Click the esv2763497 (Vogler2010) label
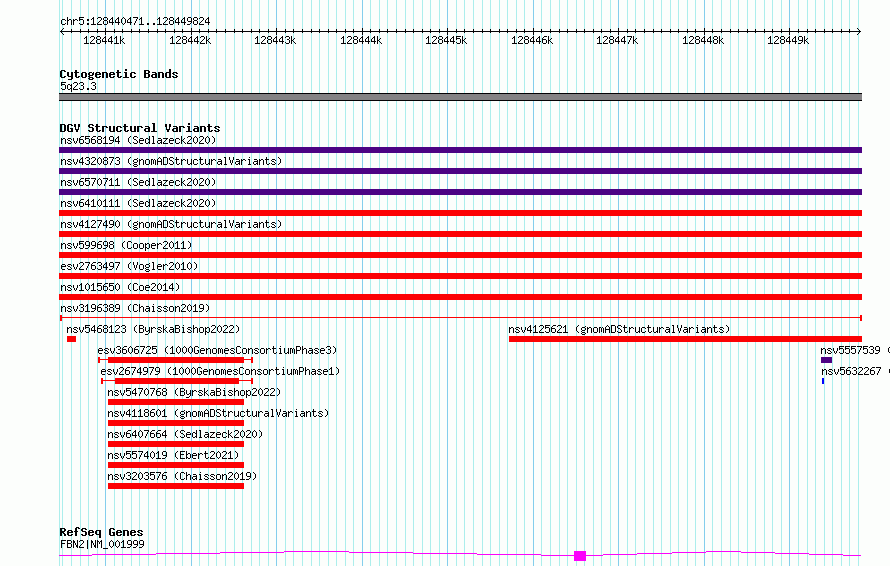Image resolution: width=890 pixels, height=566 pixels. tap(129, 266)
